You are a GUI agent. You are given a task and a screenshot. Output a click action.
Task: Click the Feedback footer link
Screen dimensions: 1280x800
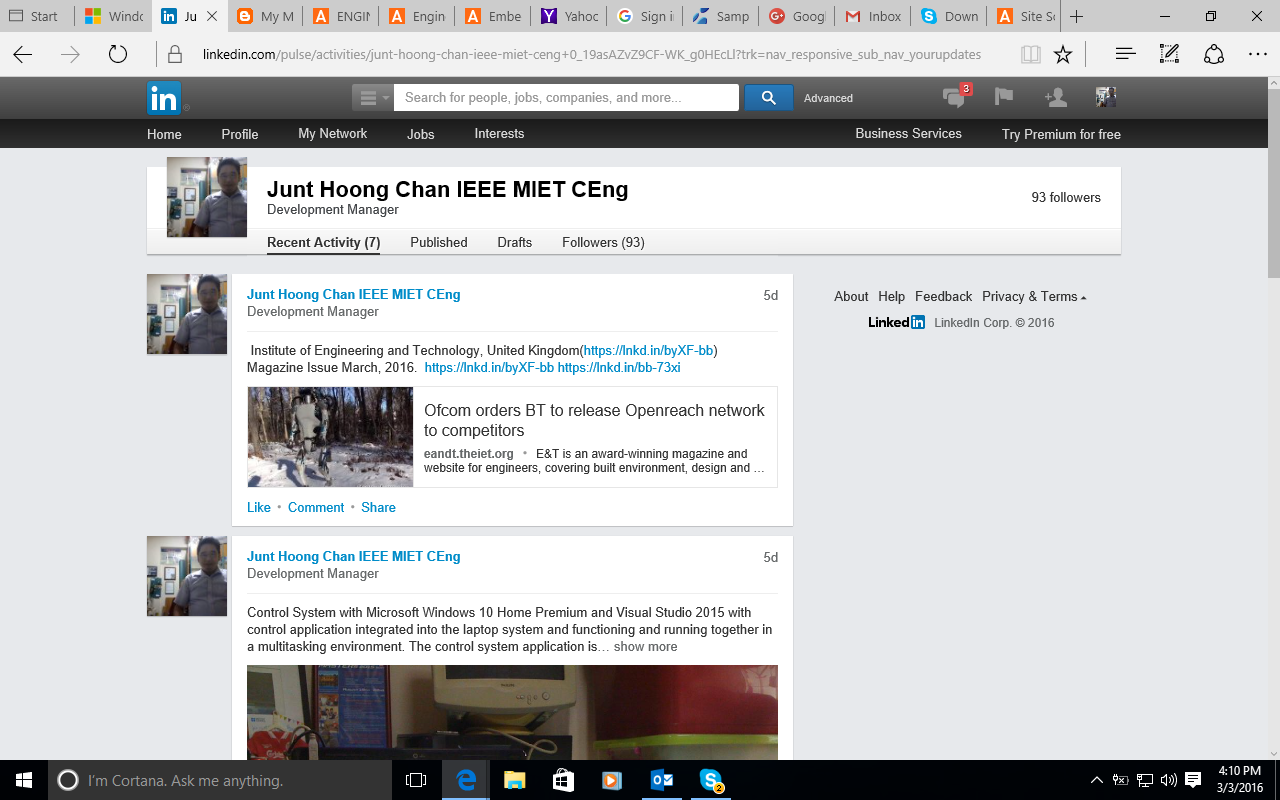pyautogui.click(x=943, y=296)
